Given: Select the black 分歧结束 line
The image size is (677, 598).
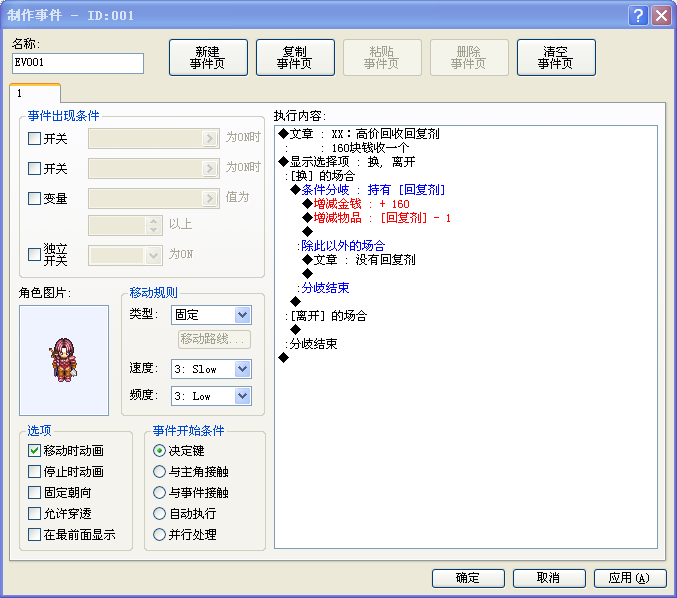Looking at the screenshot, I should click(311, 344).
